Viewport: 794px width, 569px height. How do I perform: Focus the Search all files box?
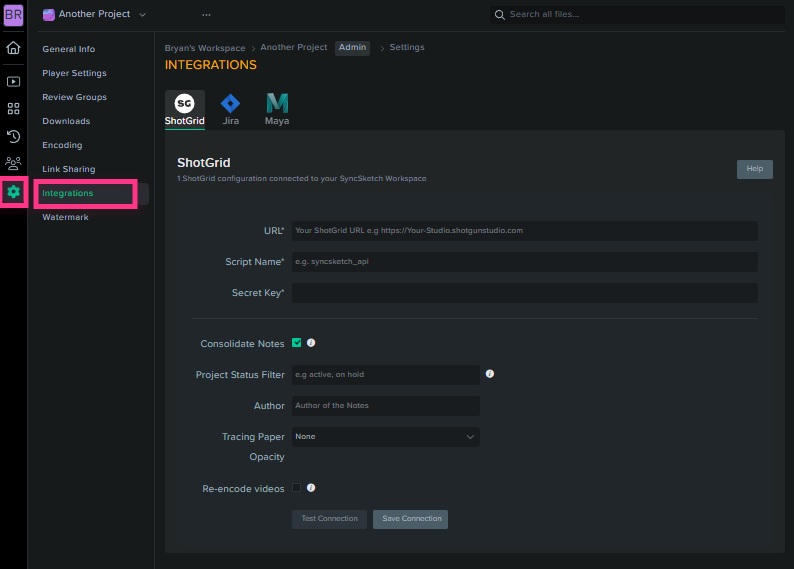(x=637, y=15)
